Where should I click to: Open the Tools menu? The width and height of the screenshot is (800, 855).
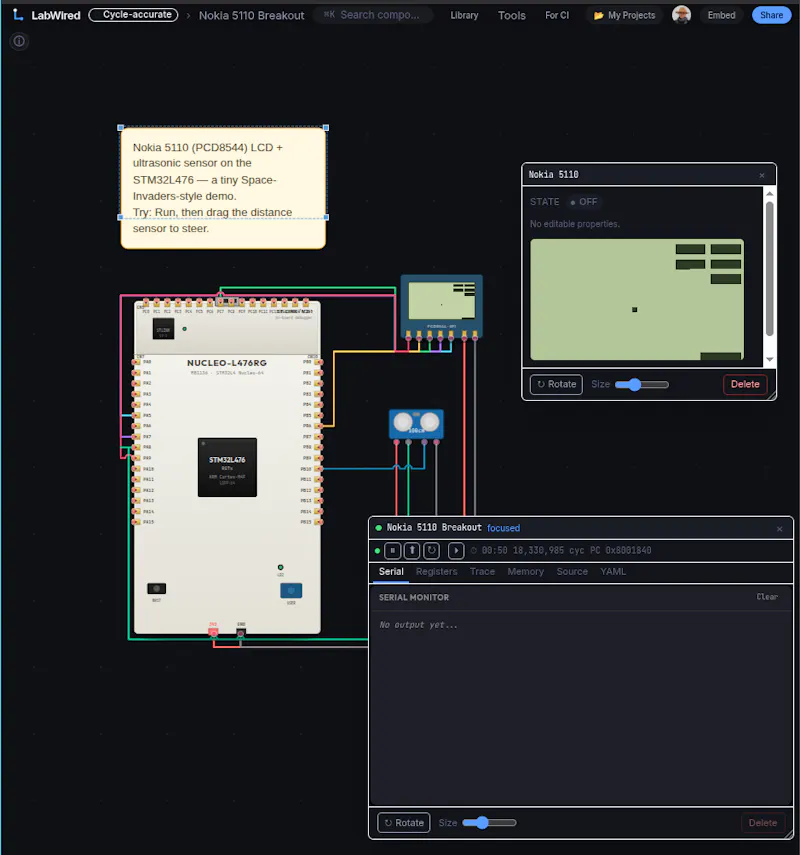click(x=512, y=15)
